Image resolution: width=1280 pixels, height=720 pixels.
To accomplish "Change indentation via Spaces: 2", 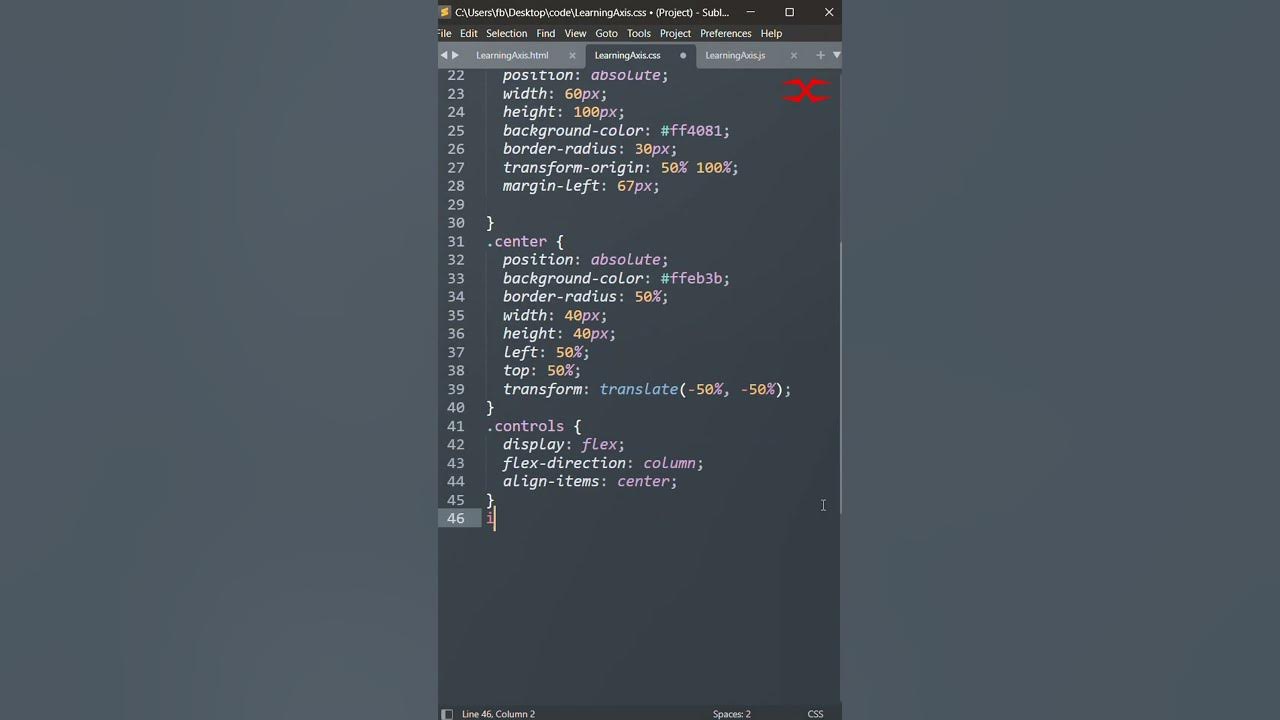I will pos(732,714).
